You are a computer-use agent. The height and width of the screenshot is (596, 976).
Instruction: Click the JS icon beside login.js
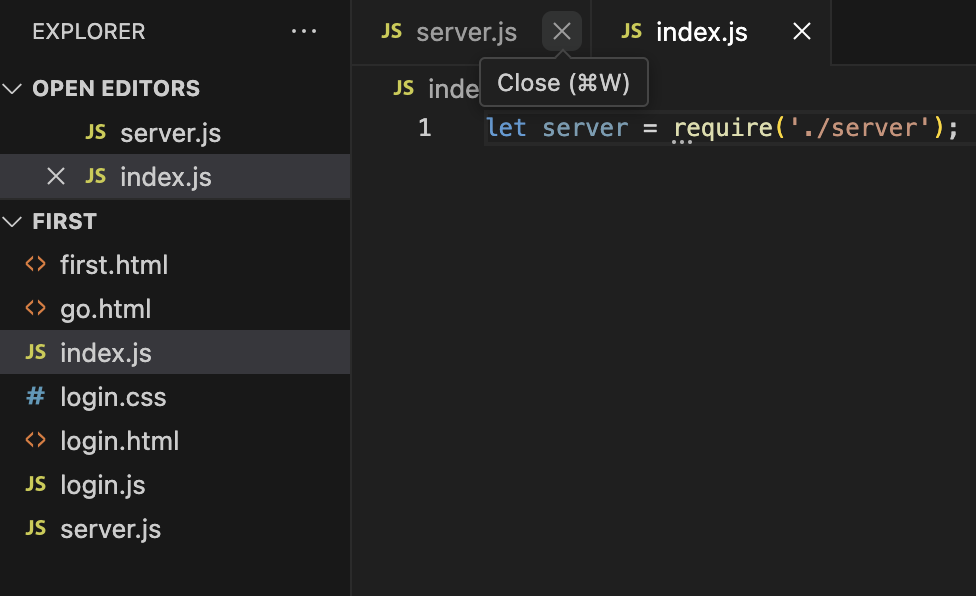[x=36, y=485]
